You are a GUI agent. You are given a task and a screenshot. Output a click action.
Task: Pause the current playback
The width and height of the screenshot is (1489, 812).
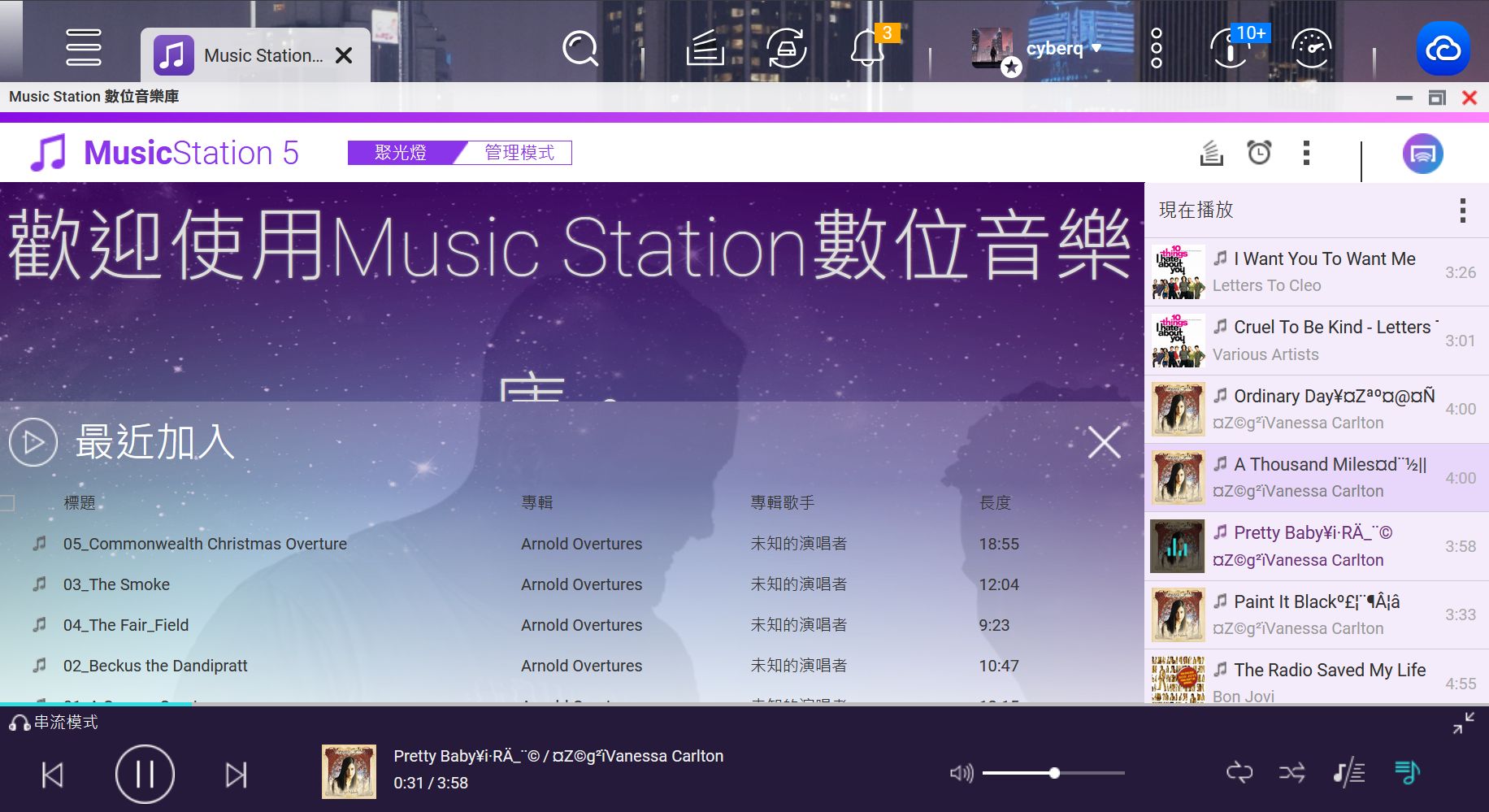point(145,775)
